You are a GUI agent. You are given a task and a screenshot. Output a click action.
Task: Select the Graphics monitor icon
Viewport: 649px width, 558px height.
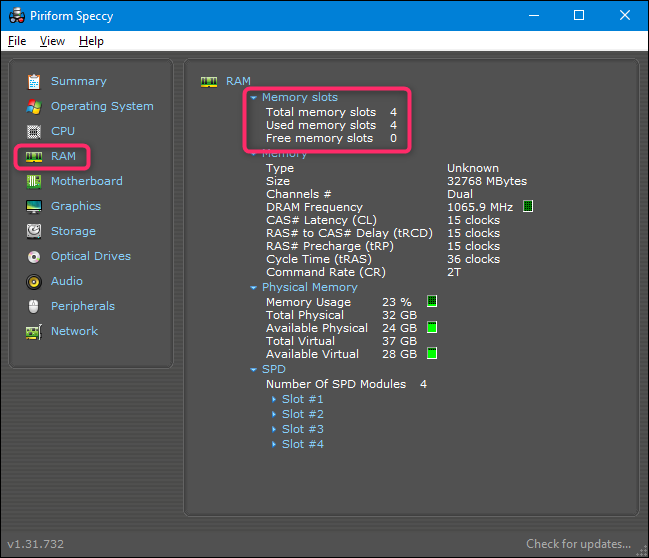click(34, 206)
